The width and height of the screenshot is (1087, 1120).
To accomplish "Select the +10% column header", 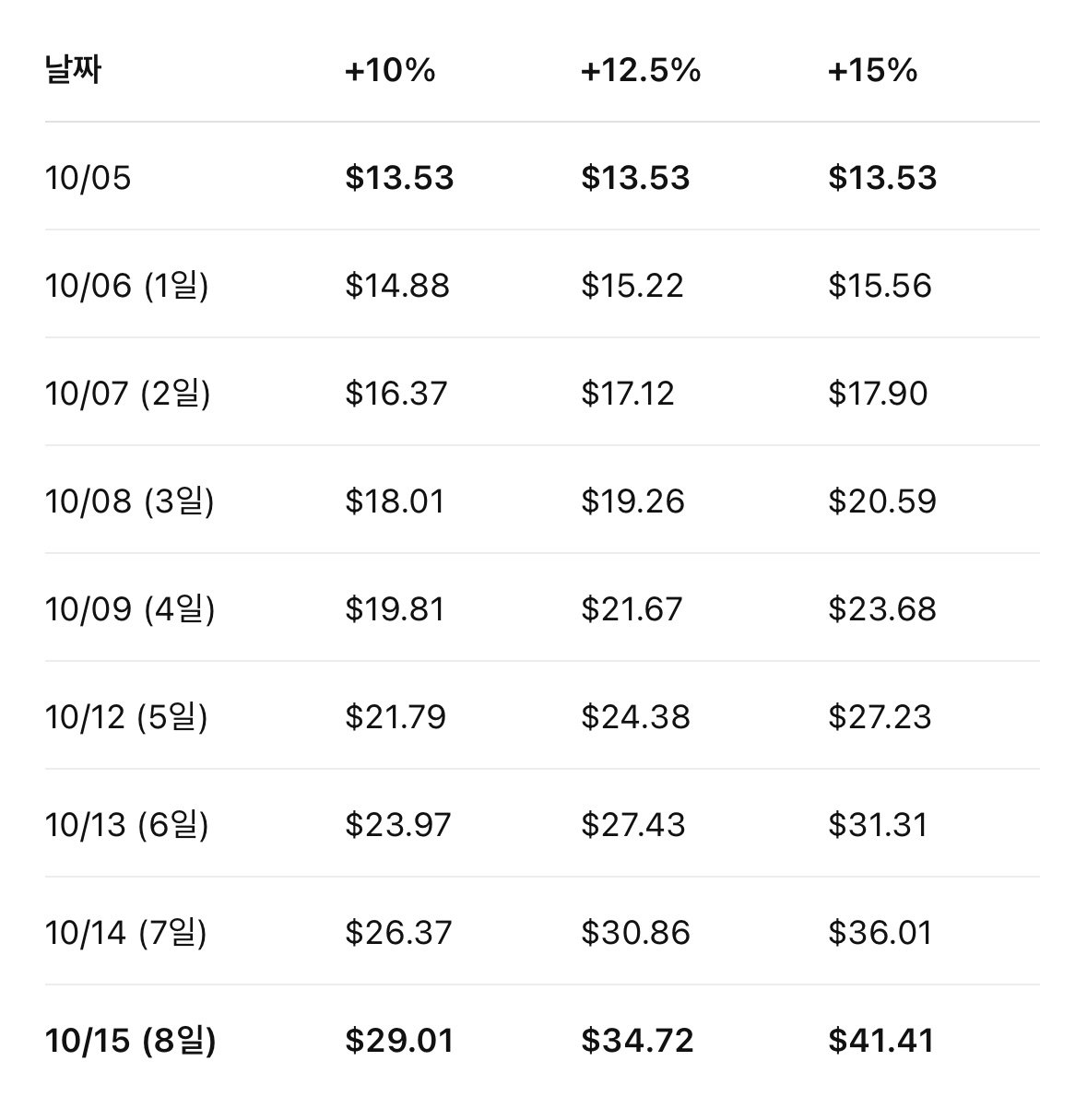I will [x=390, y=70].
